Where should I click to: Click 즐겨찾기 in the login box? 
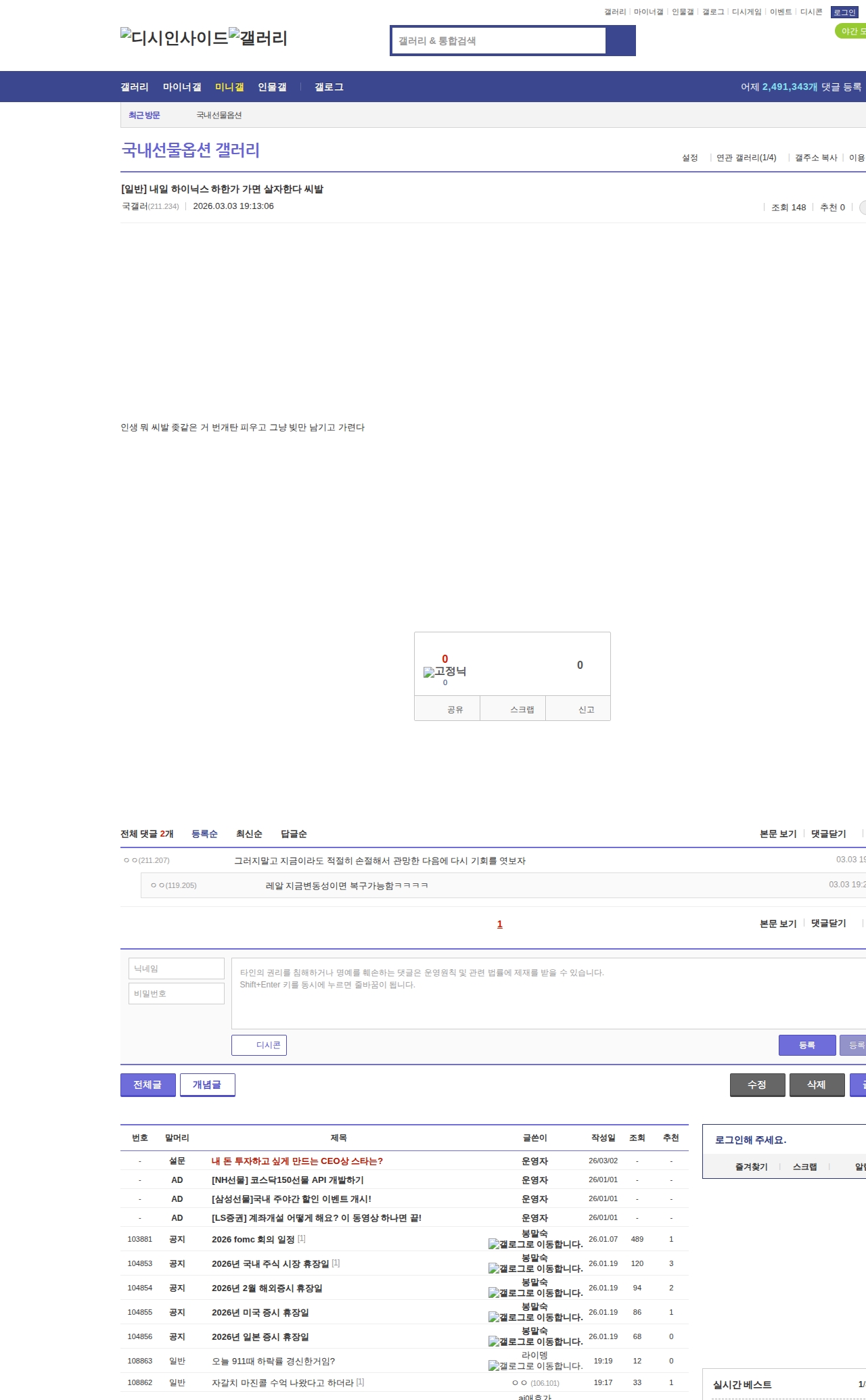[x=751, y=1167]
